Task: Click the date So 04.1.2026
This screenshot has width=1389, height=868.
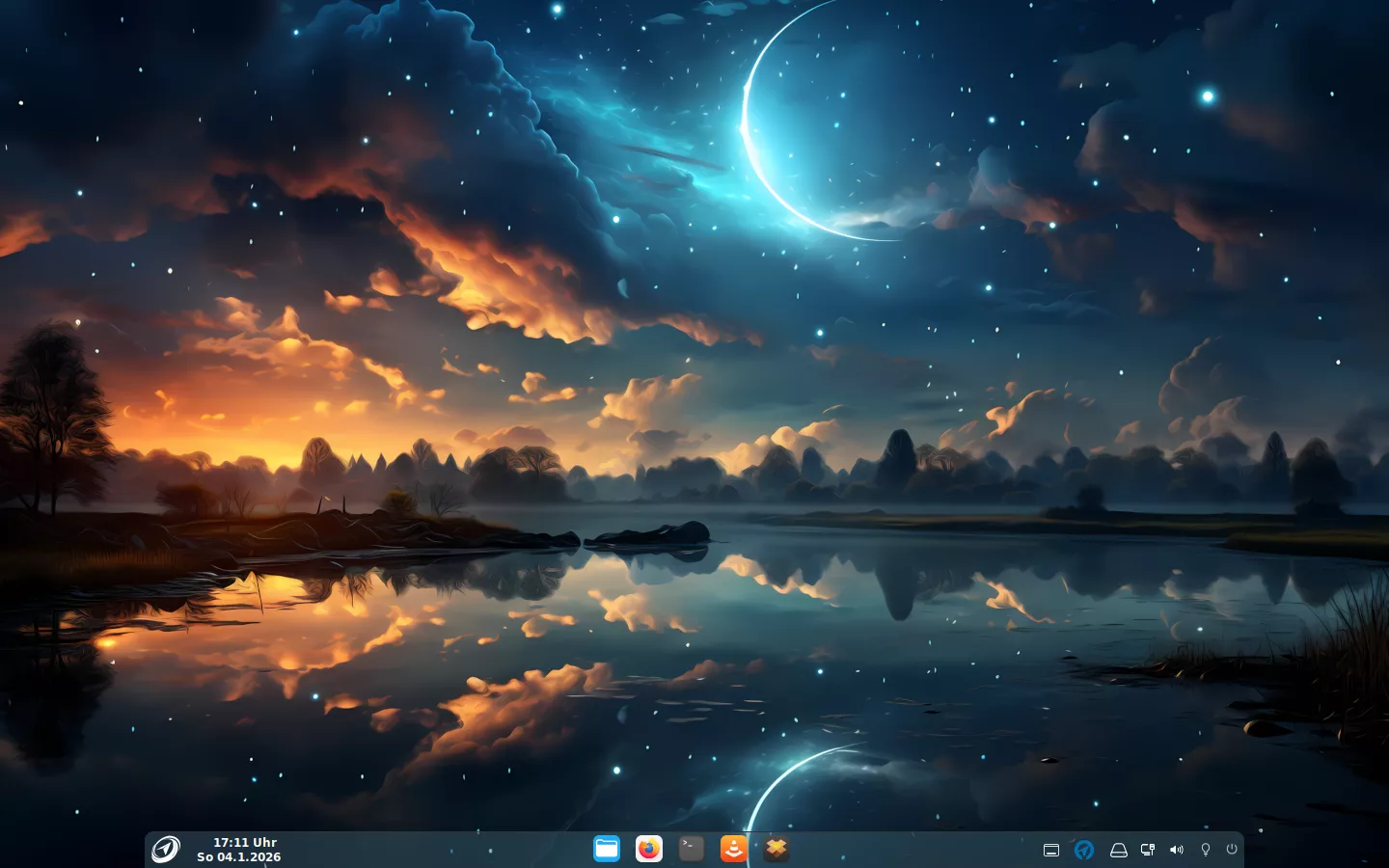Action: pyautogui.click(x=239, y=856)
